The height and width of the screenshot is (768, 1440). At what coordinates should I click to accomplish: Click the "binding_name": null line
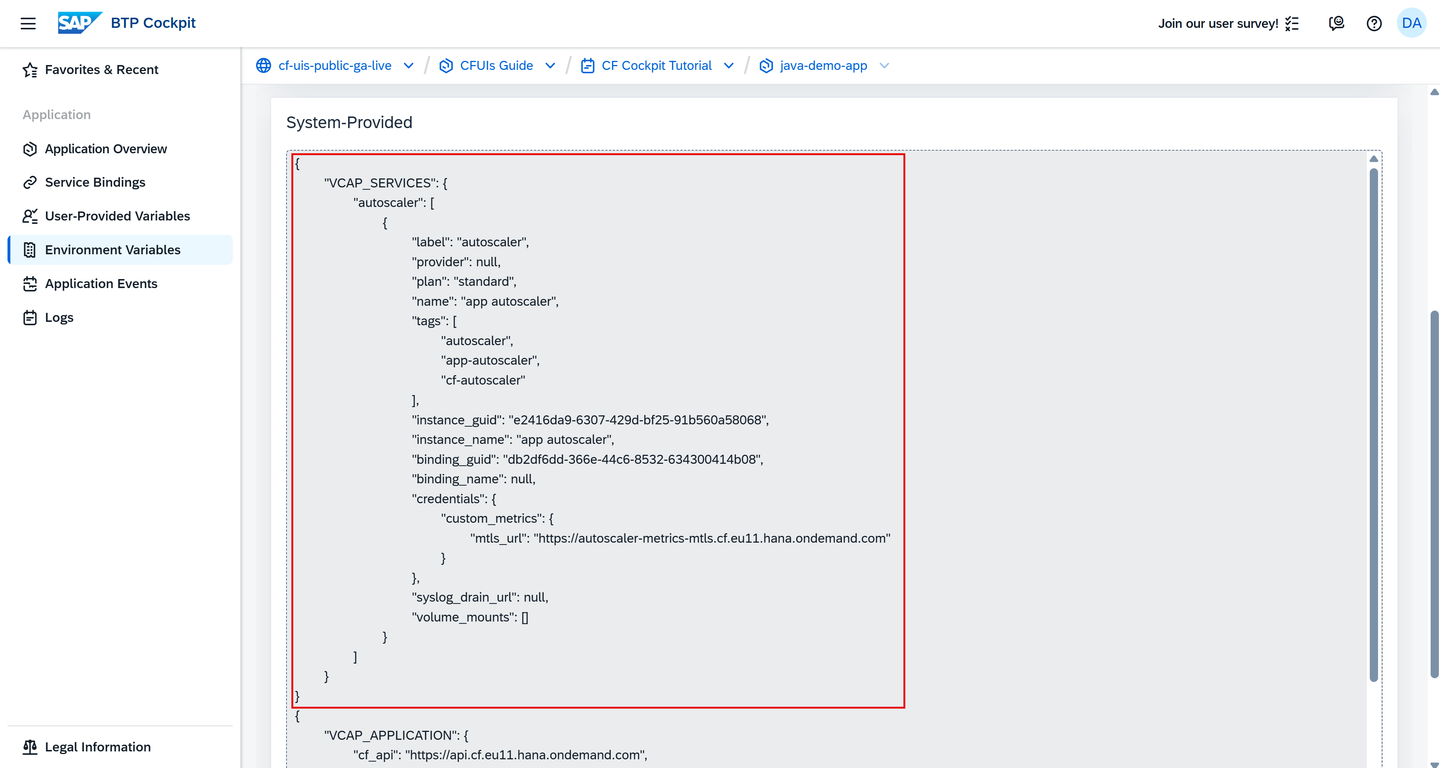(x=473, y=479)
